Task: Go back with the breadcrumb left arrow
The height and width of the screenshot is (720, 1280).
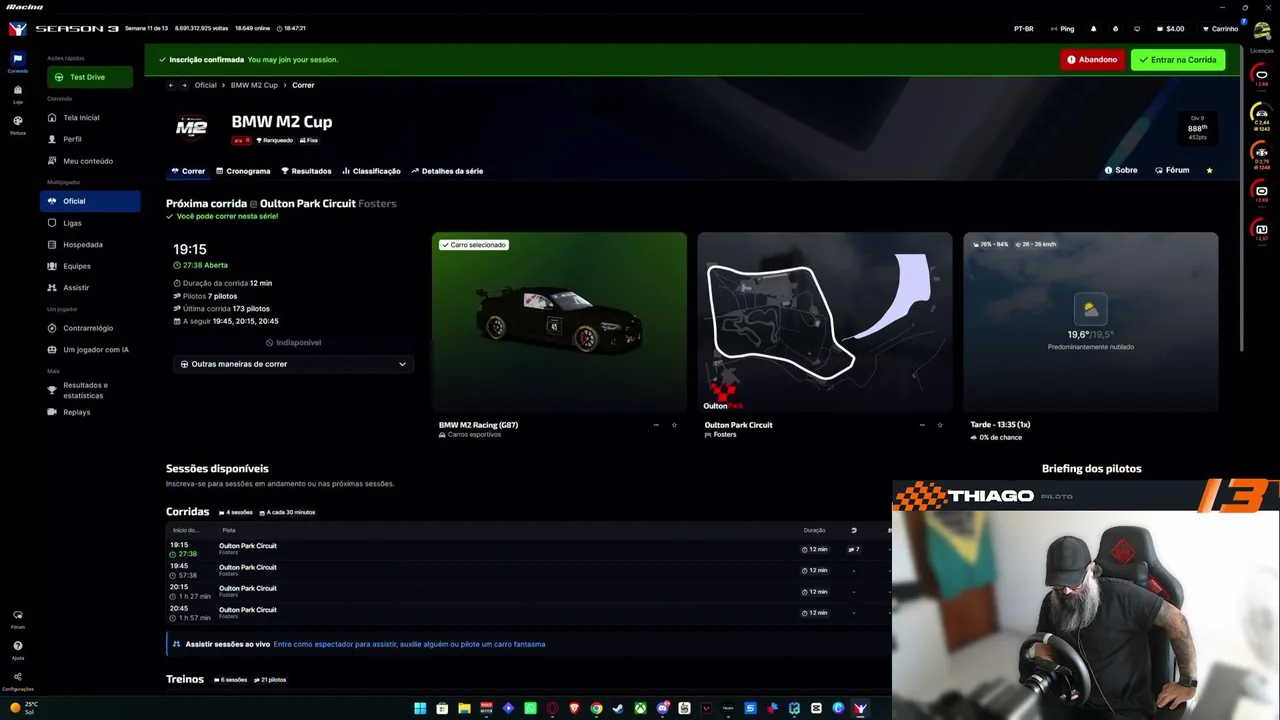Action: tap(171, 85)
